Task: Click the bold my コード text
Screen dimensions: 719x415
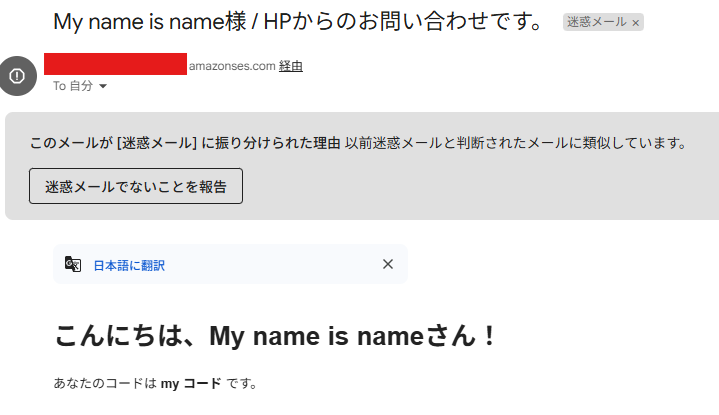Action: click(191, 383)
